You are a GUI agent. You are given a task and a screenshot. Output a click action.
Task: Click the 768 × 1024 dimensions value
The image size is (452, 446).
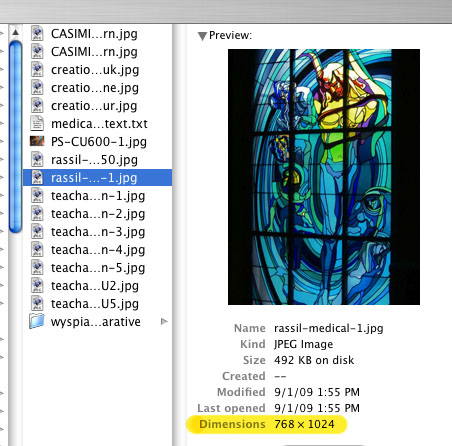click(304, 424)
